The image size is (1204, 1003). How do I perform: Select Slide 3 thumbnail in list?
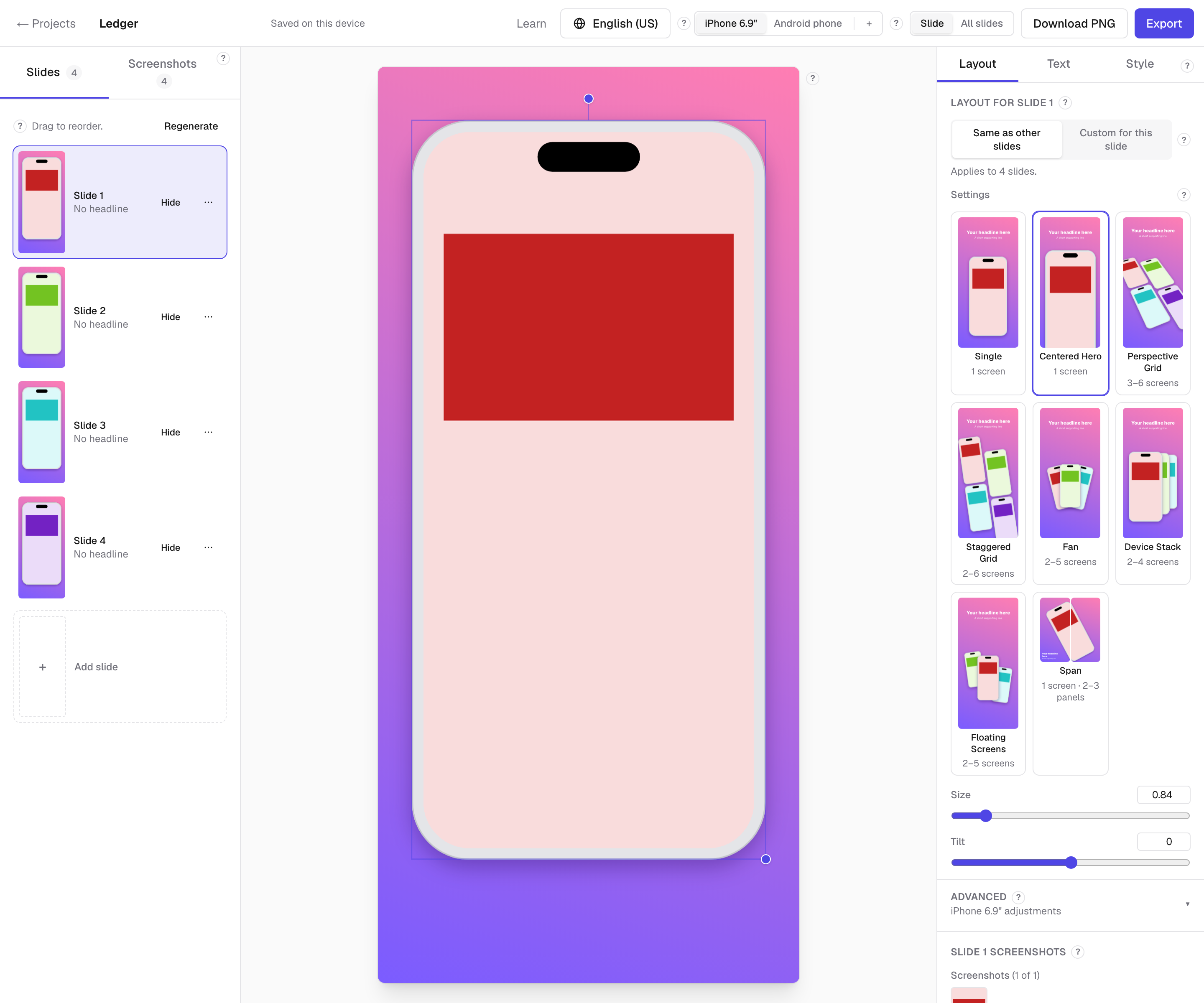[42, 432]
